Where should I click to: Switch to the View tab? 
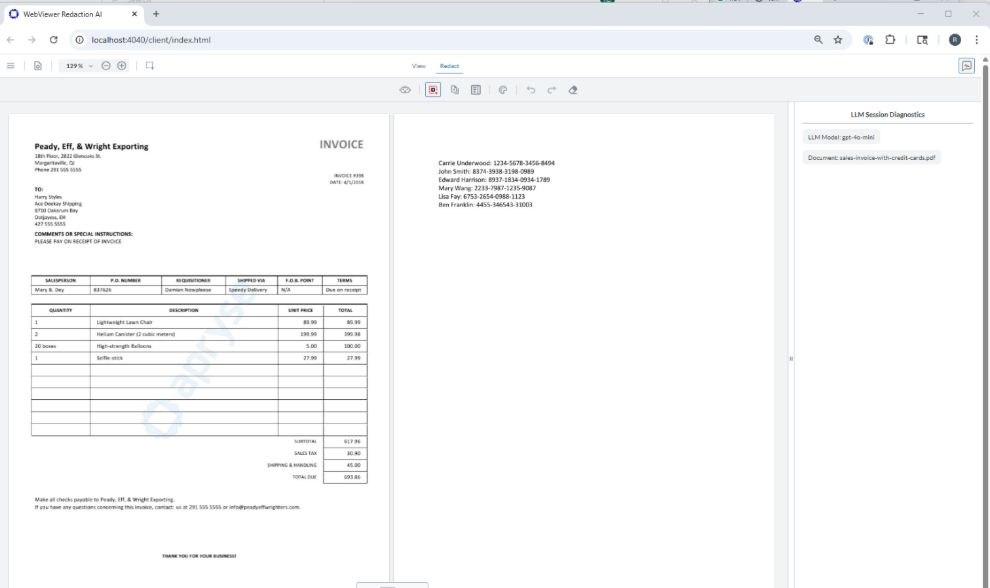pyautogui.click(x=419, y=66)
